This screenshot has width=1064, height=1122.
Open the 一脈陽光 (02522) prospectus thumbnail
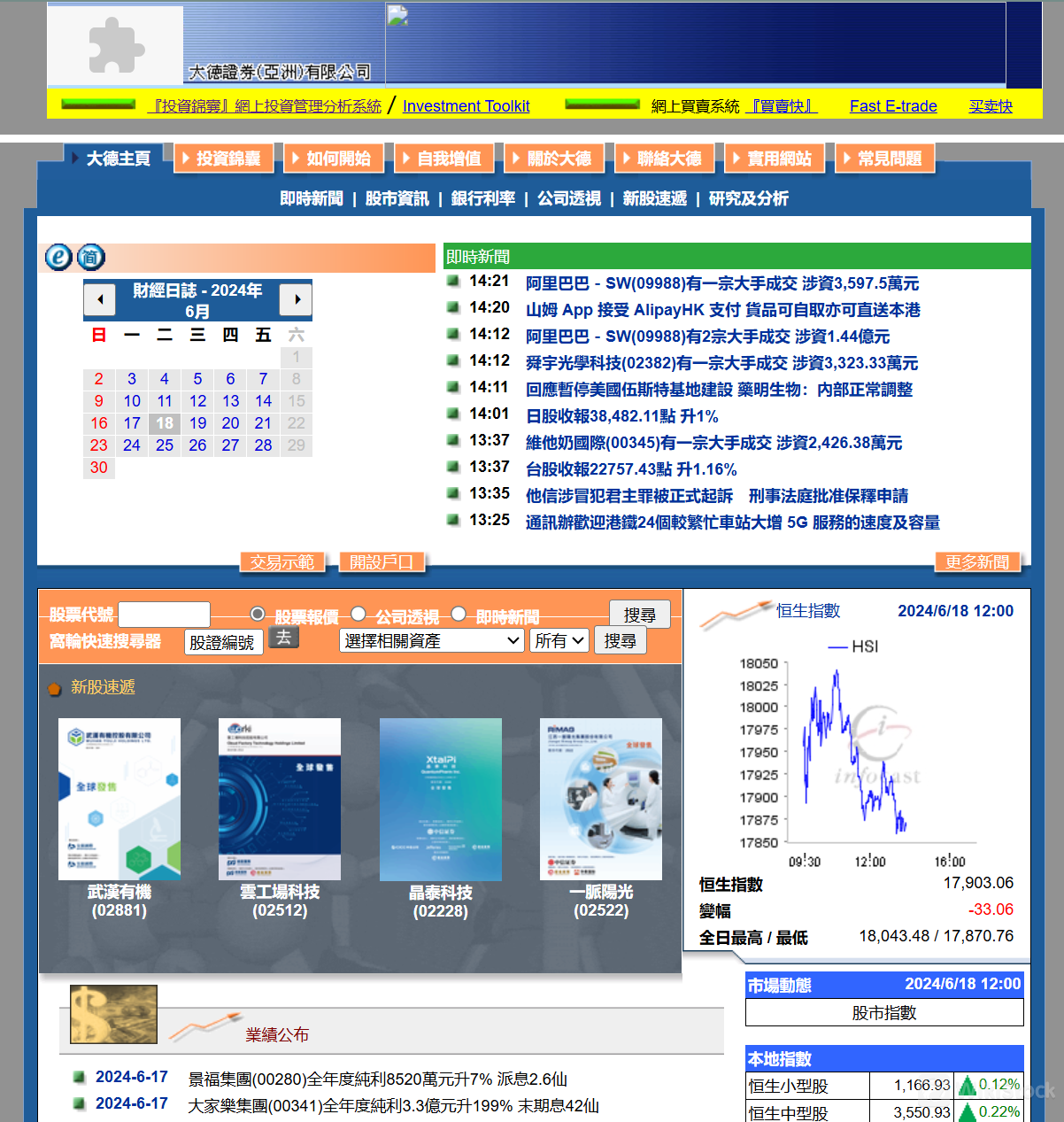click(x=601, y=799)
